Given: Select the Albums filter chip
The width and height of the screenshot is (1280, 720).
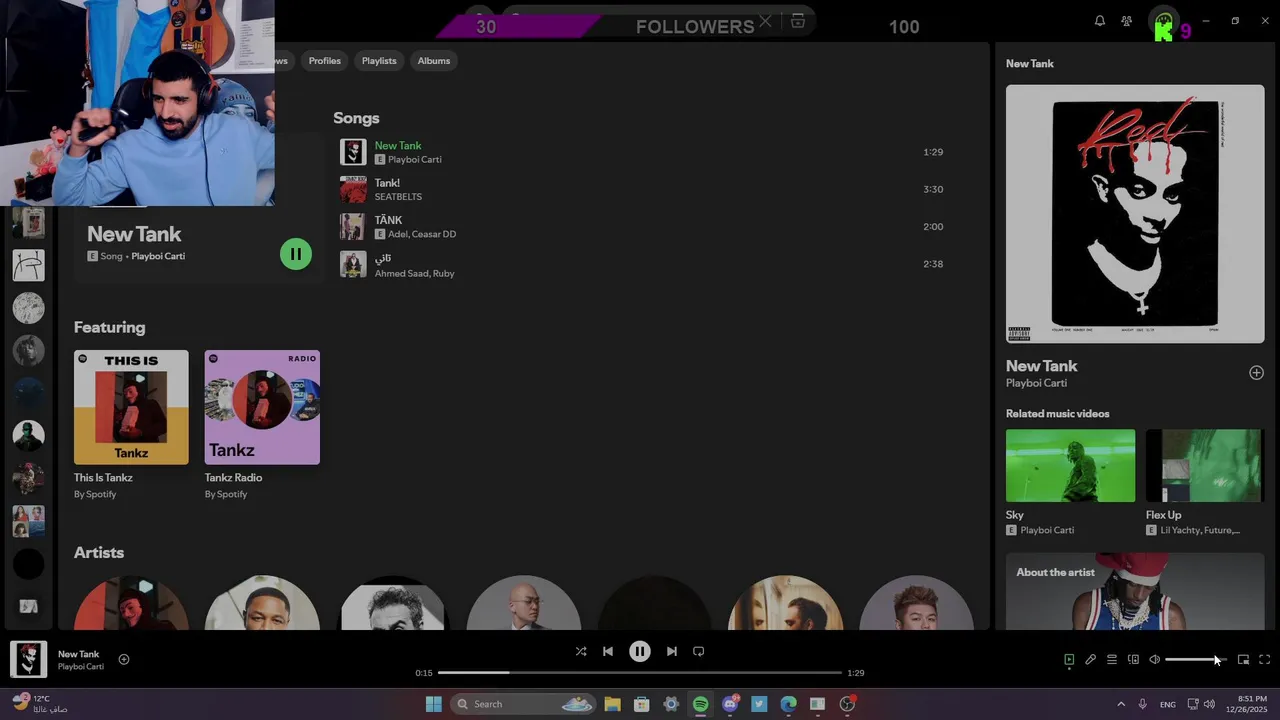Looking at the screenshot, I should [434, 61].
